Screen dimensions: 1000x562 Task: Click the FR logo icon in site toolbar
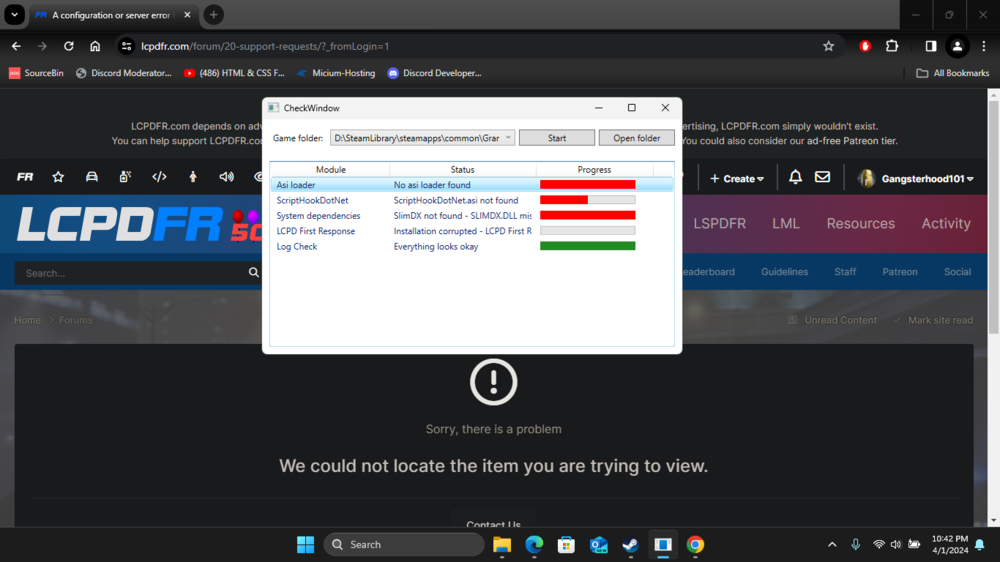coord(25,177)
